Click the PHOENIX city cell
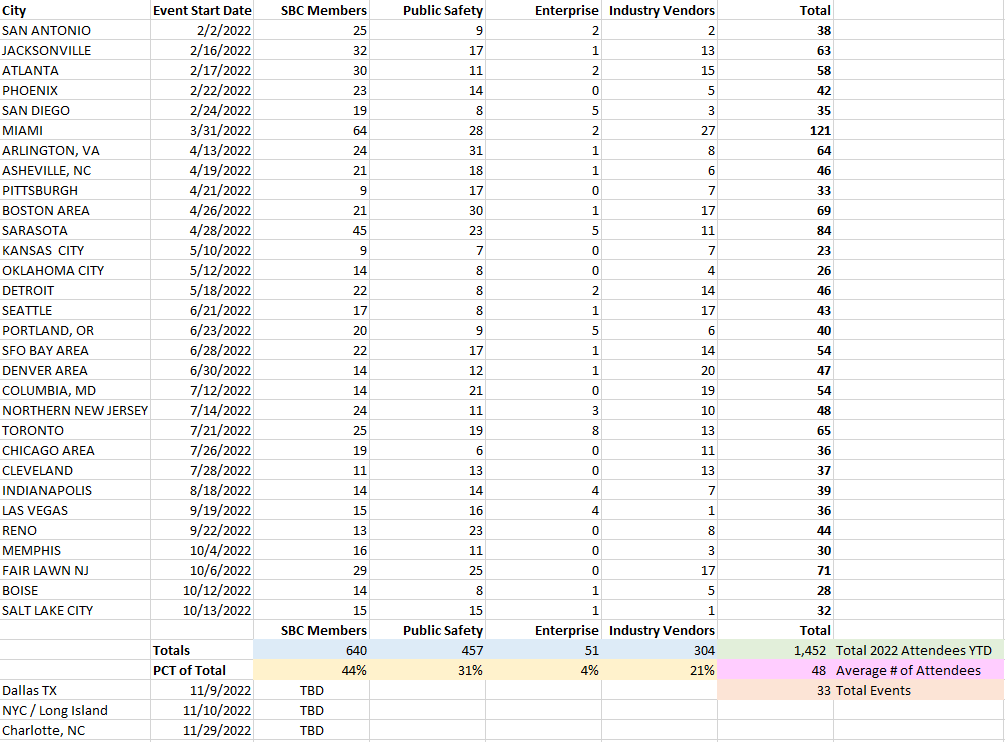Image resolution: width=1005 pixels, height=742 pixels. point(75,90)
